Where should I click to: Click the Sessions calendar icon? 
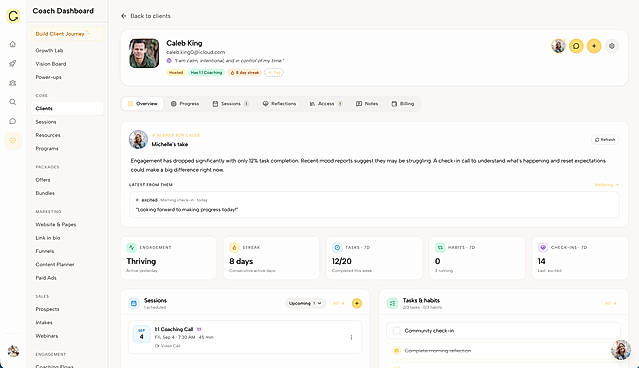(x=134, y=303)
